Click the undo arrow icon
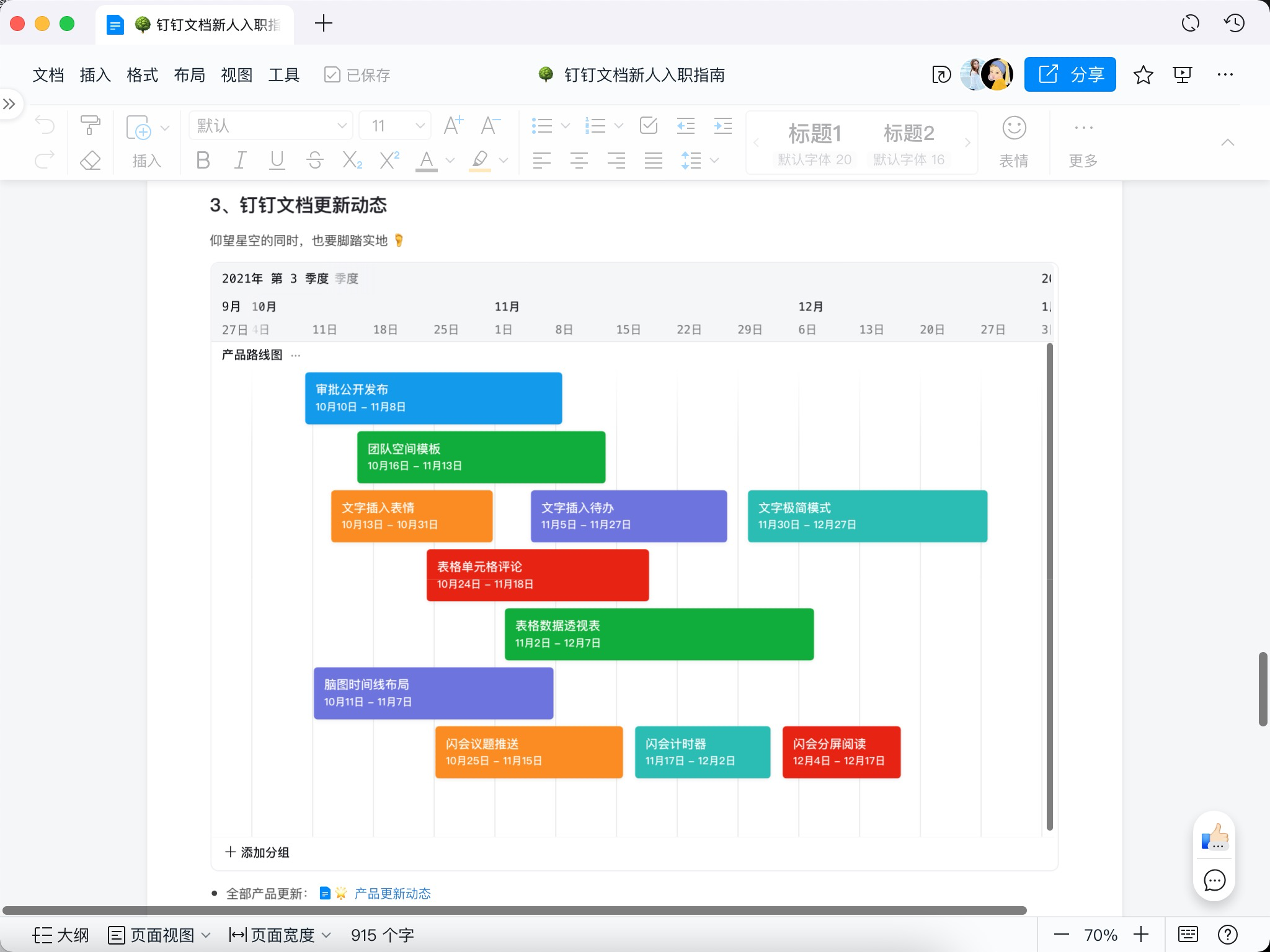 (45, 126)
